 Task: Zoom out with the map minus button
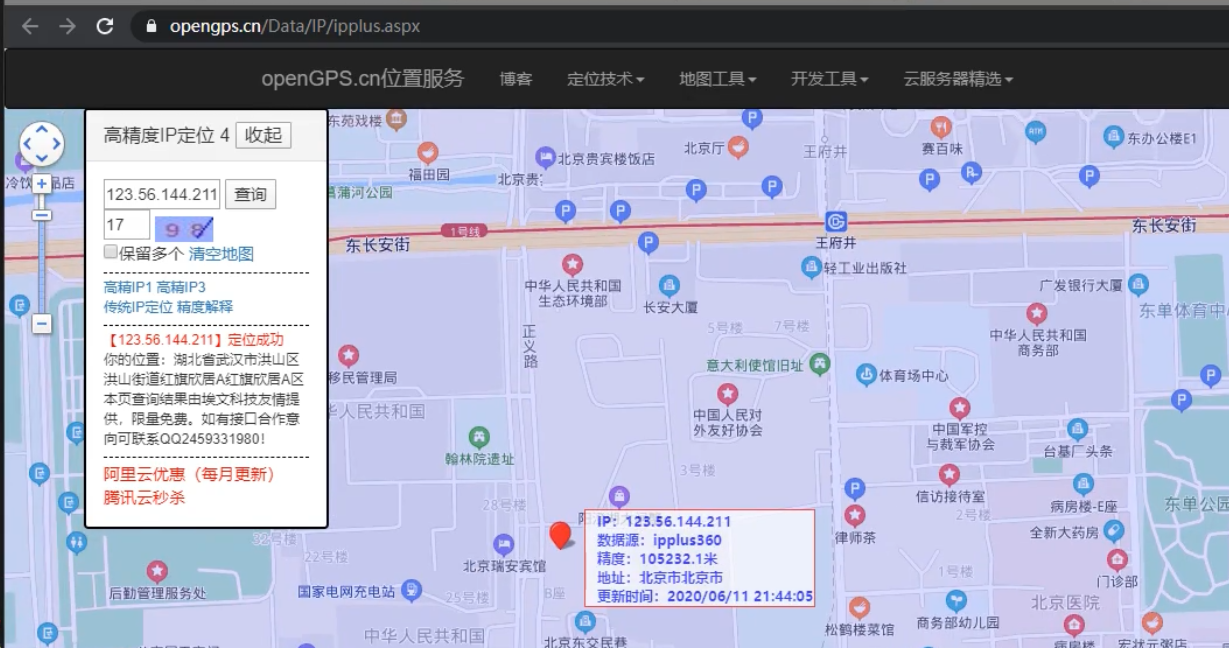(41, 324)
